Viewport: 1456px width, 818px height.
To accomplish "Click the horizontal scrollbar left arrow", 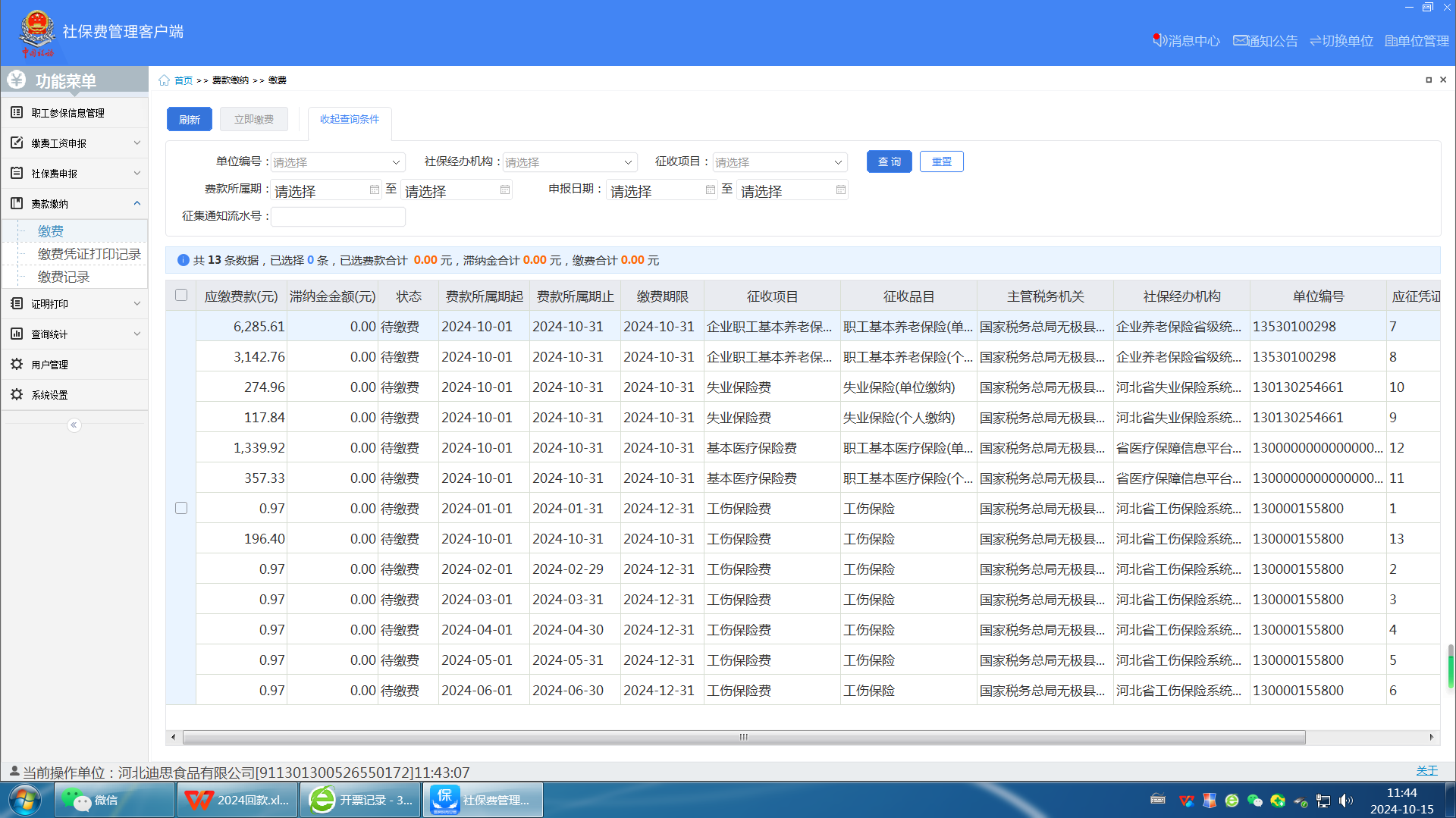I will (174, 738).
